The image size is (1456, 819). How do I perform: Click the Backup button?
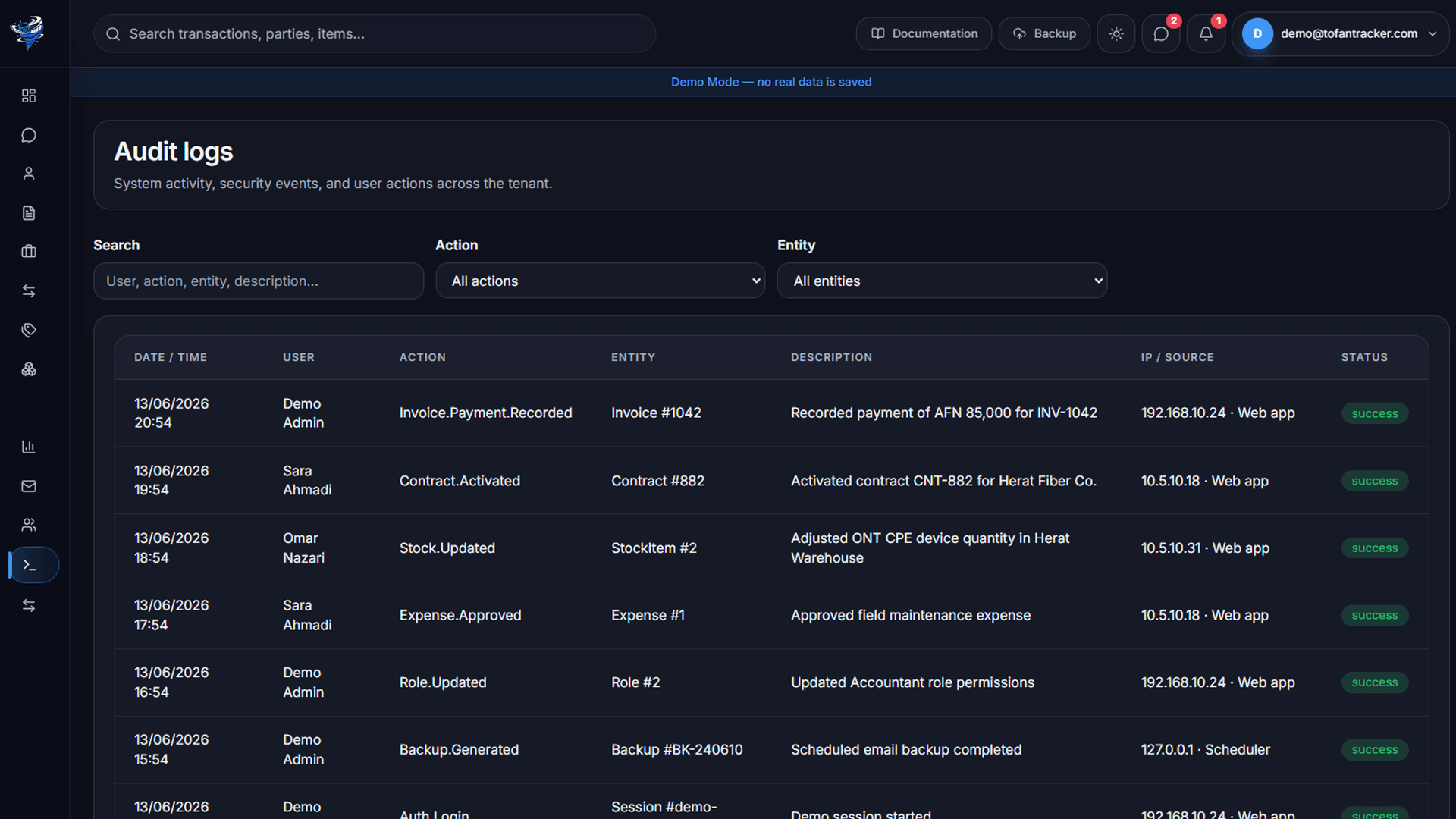pyautogui.click(x=1044, y=33)
